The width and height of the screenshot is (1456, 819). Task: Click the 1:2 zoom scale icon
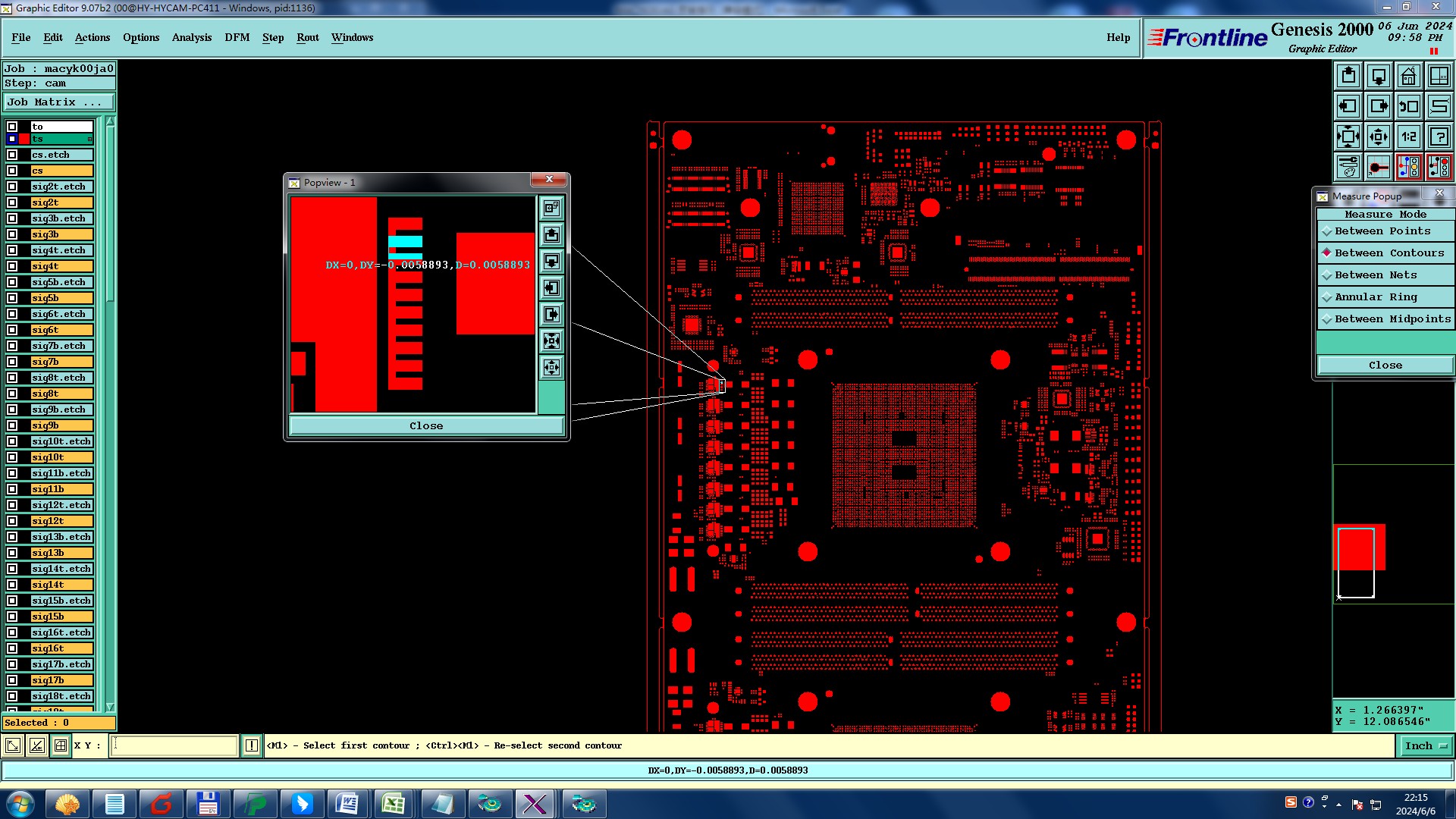1408,136
